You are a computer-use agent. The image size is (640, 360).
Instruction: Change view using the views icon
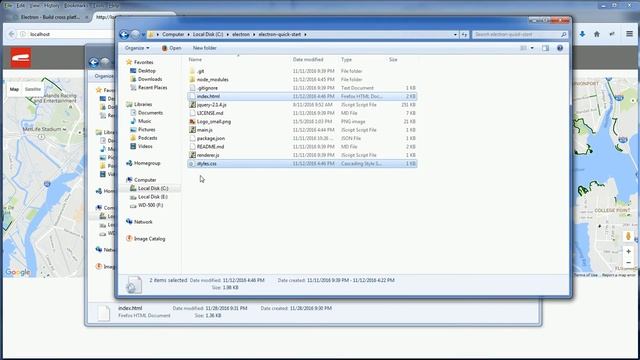pyautogui.click(x=524, y=48)
